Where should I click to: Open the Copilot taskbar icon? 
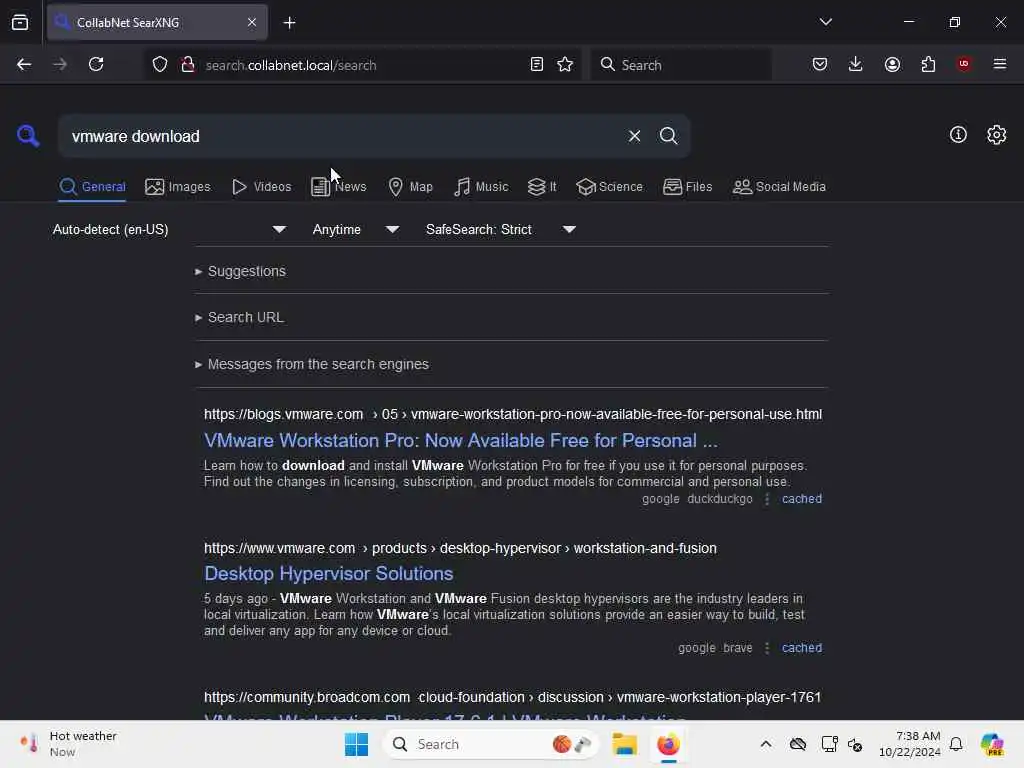tap(992, 744)
